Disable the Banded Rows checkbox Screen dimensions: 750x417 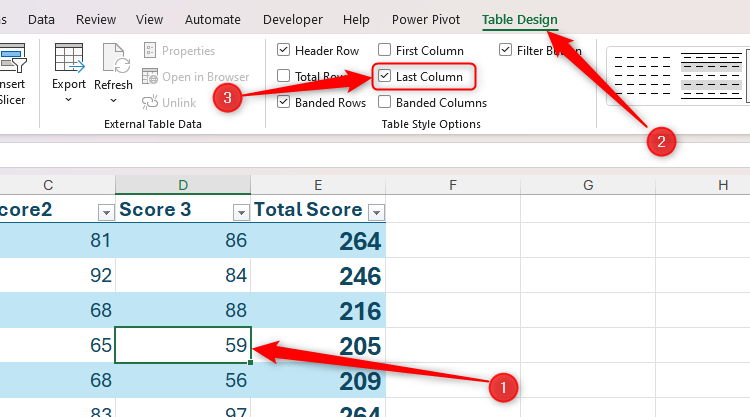point(284,102)
